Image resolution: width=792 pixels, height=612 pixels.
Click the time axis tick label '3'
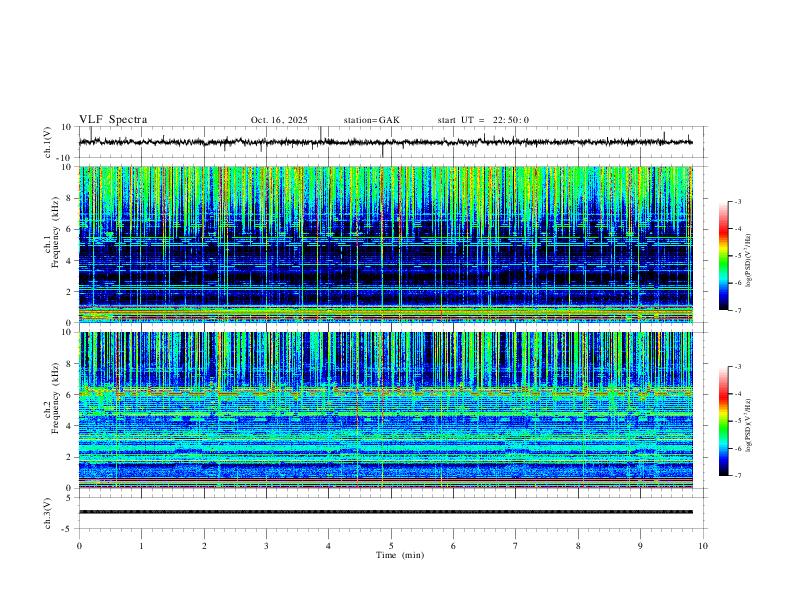[x=266, y=546]
